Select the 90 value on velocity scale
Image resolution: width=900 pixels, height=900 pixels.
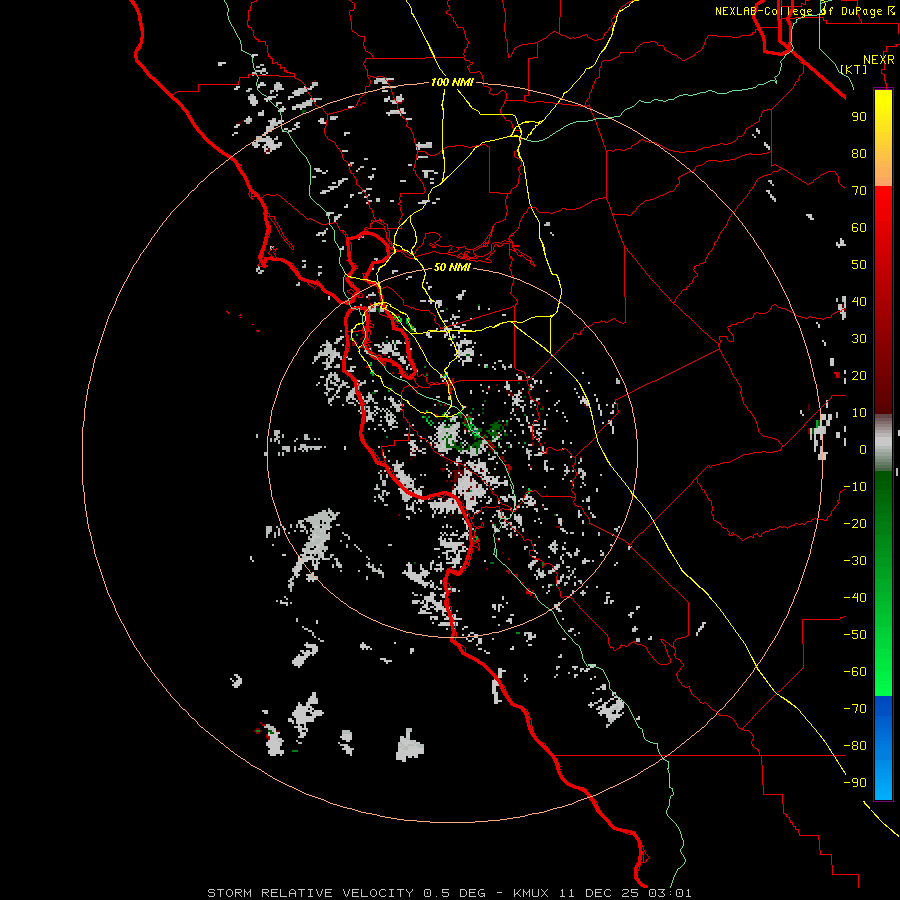click(859, 117)
